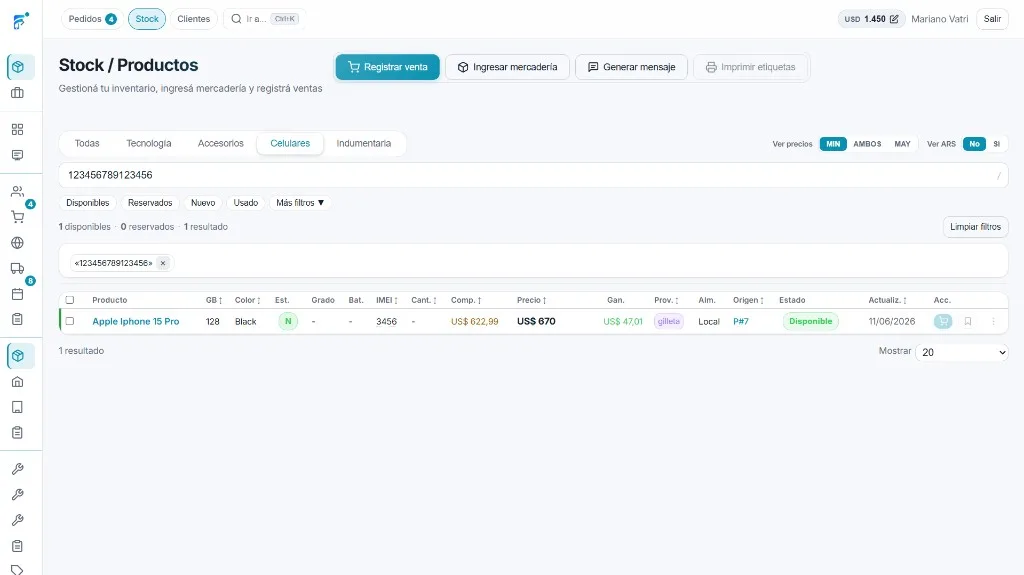
Task: Toggle the Disponibles filter chip
Action: [88, 203]
